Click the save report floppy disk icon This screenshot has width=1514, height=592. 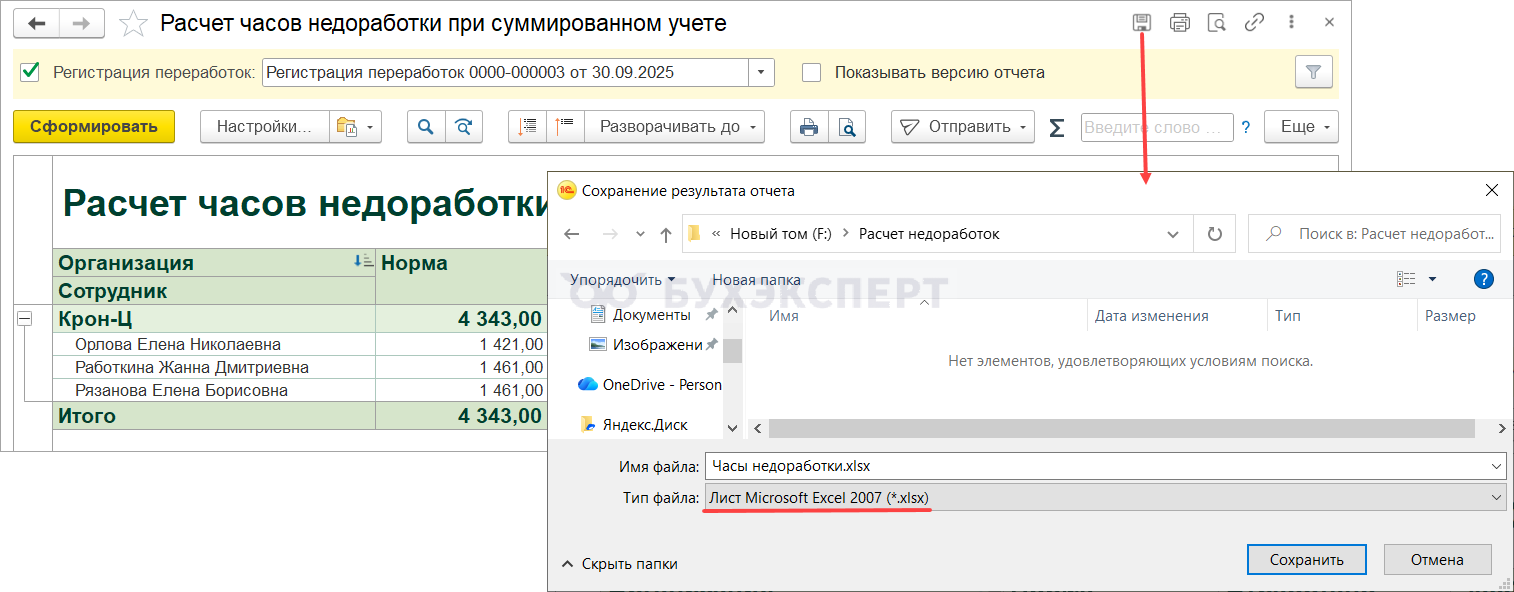[x=1141, y=22]
